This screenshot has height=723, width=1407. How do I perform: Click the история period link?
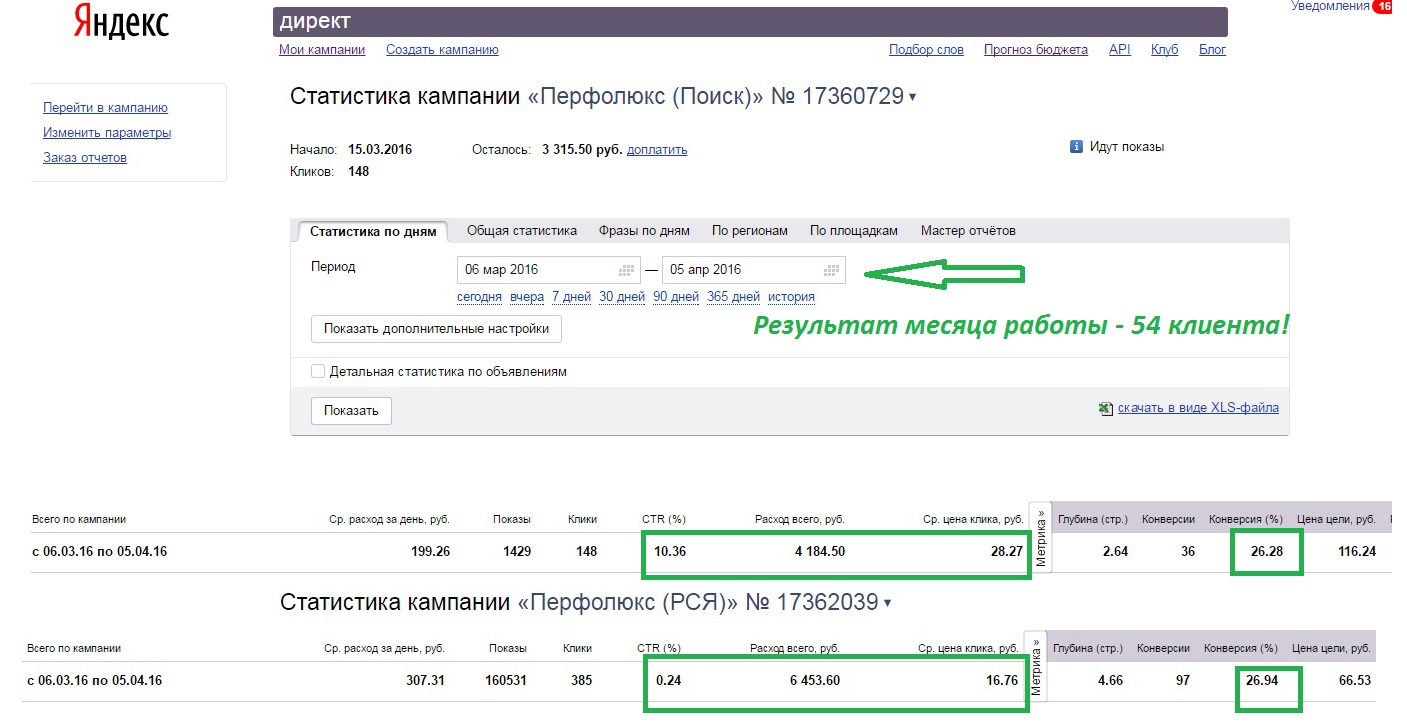click(791, 297)
